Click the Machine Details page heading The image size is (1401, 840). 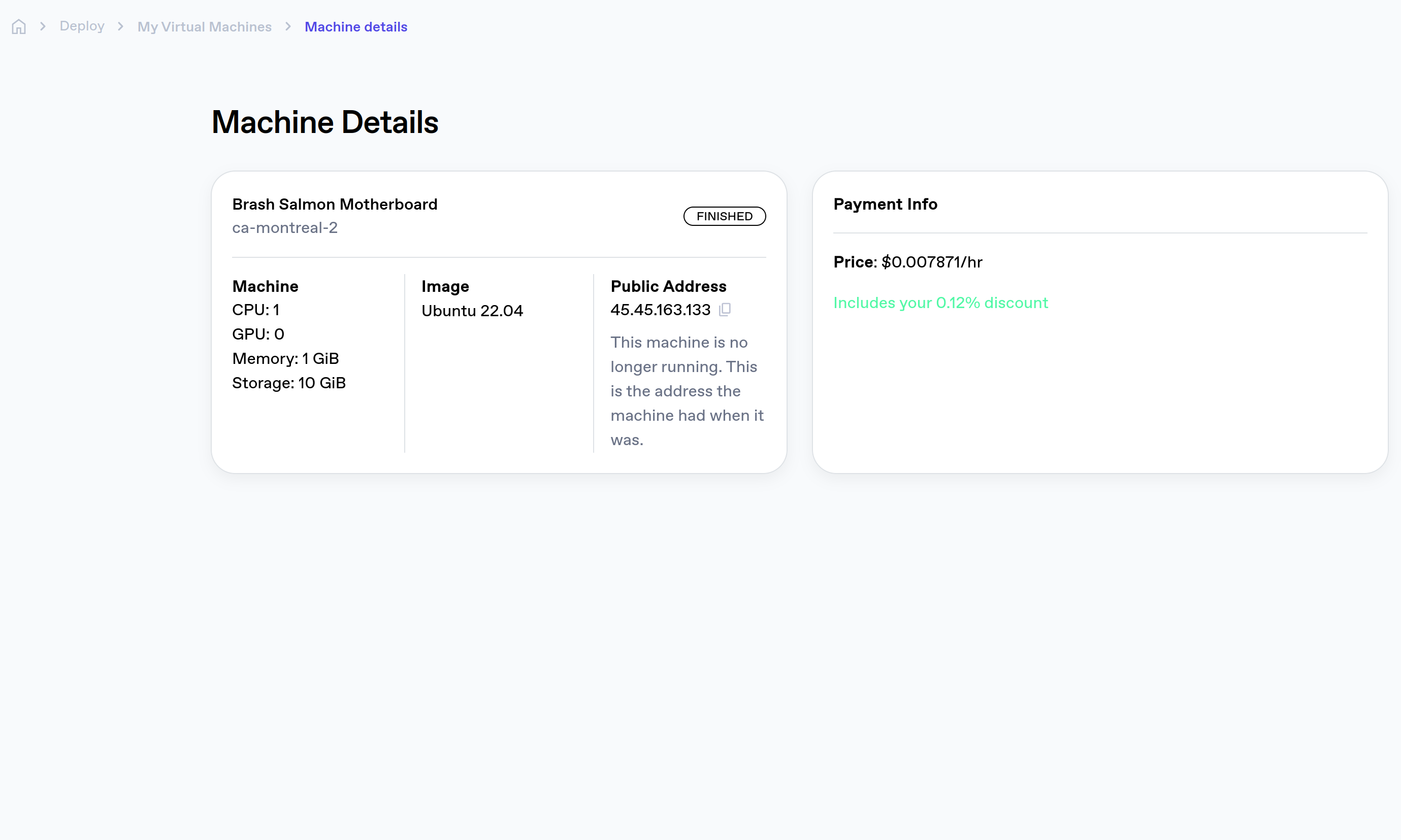(325, 122)
